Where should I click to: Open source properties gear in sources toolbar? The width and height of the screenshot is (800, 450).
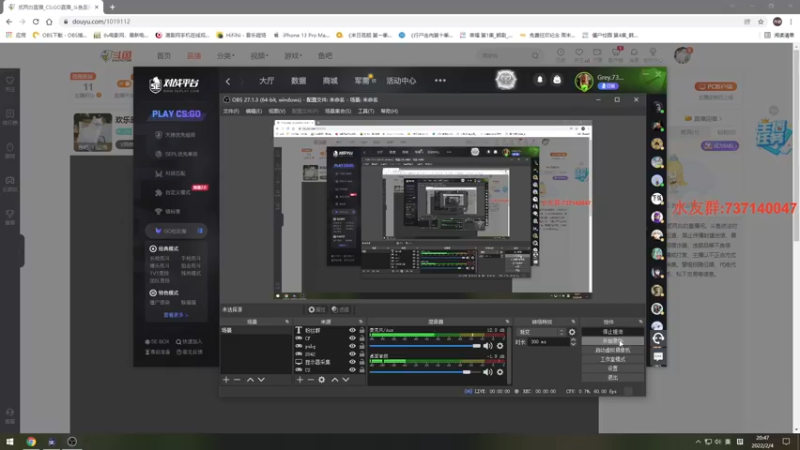321,380
